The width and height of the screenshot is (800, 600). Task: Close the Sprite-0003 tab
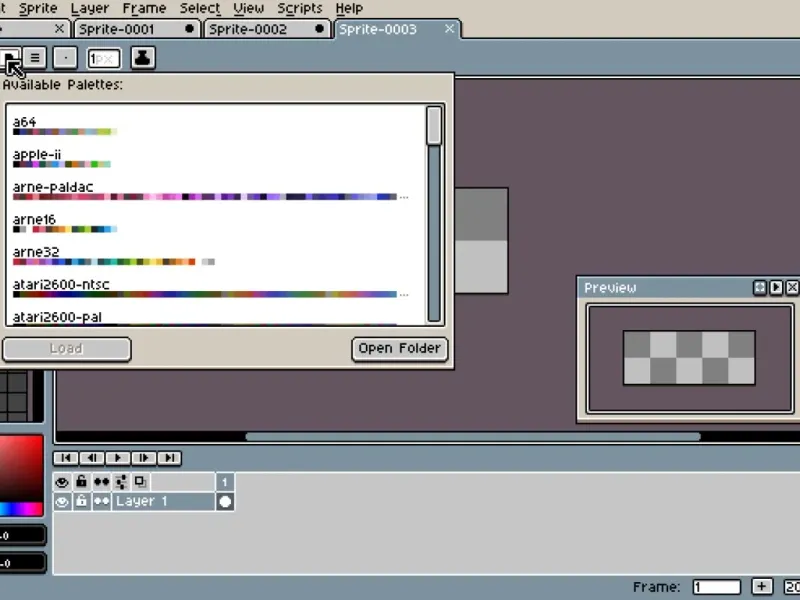coord(449,29)
